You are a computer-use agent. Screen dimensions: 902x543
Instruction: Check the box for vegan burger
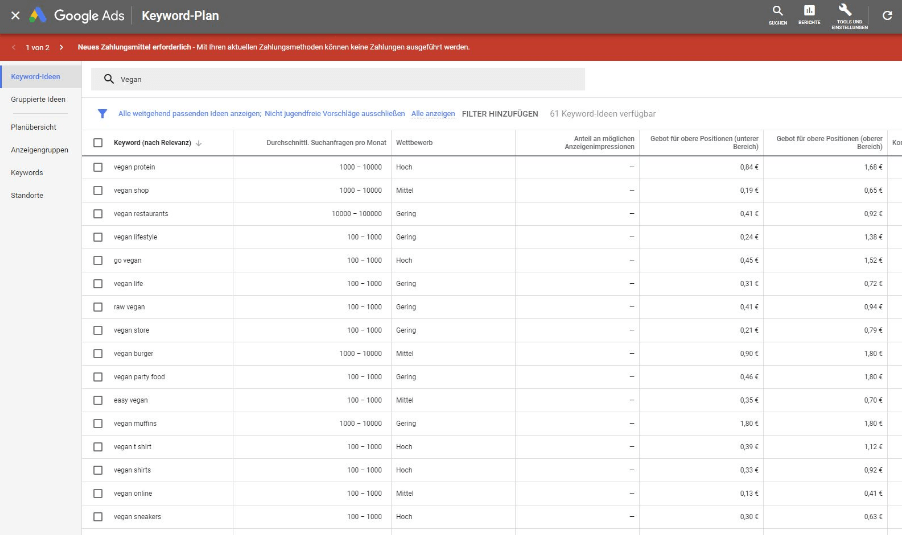tap(98, 353)
